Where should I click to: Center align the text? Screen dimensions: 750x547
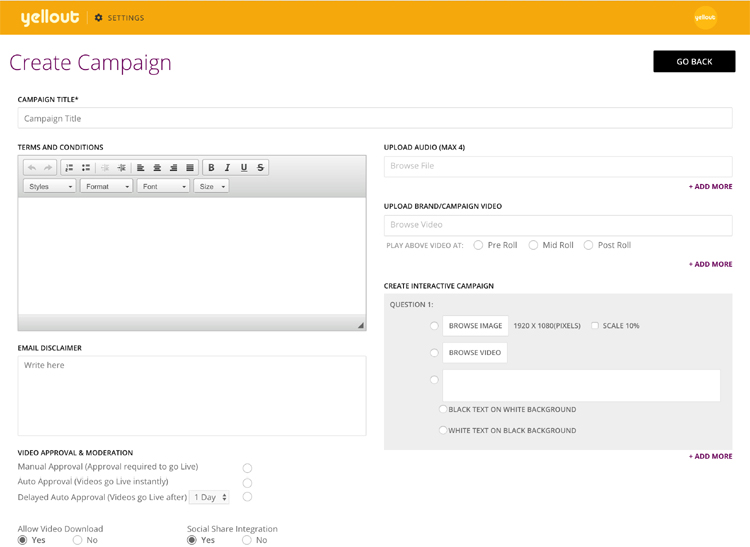click(157, 168)
